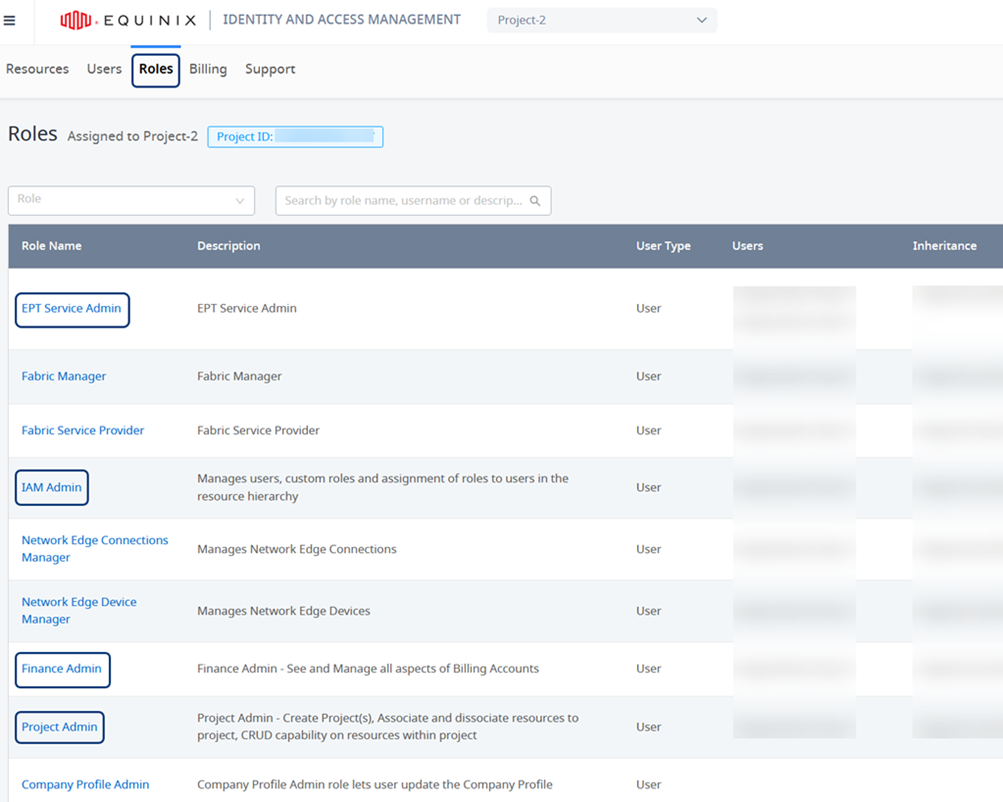Click User type in Fabric Manager row
1003x802 pixels.
point(648,376)
